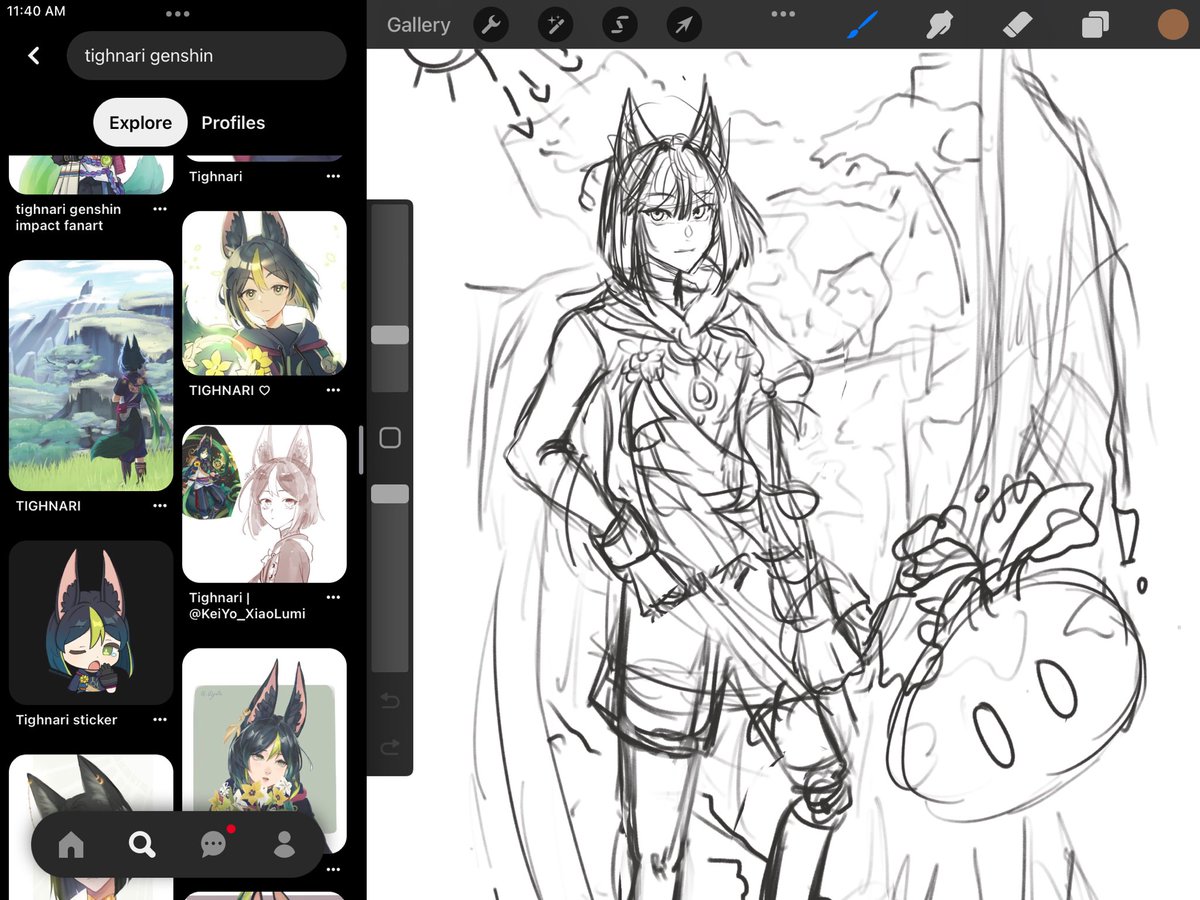Select the Smudge tool
This screenshot has width=1200, height=900.
(x=939, y=25)
